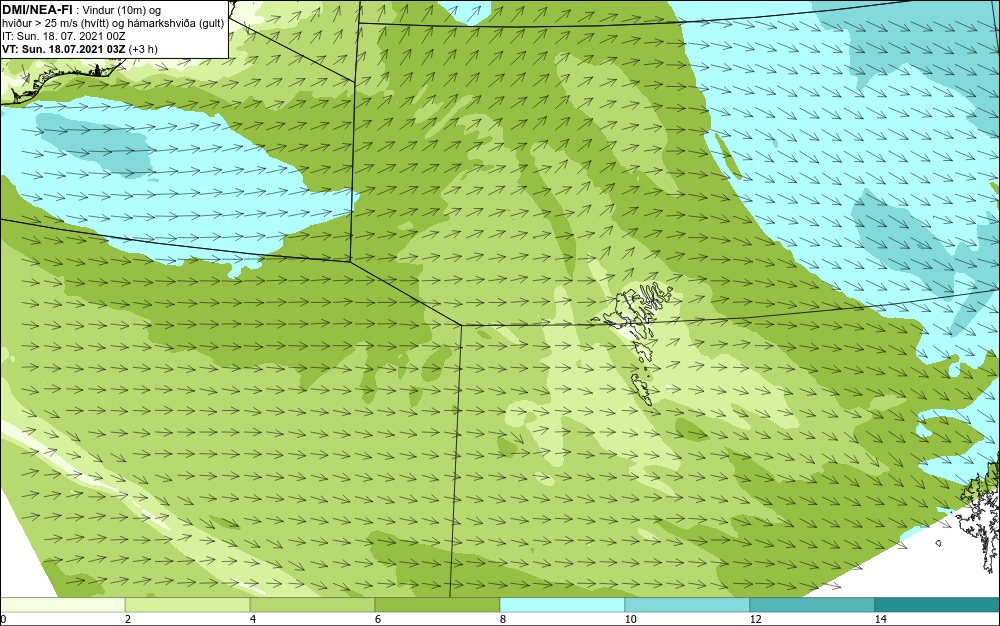Select the 0–2 m/s pale yellow legend swatch
Image resolution: width=1000 pixels, height=626 pixels.
coord(62,604)
